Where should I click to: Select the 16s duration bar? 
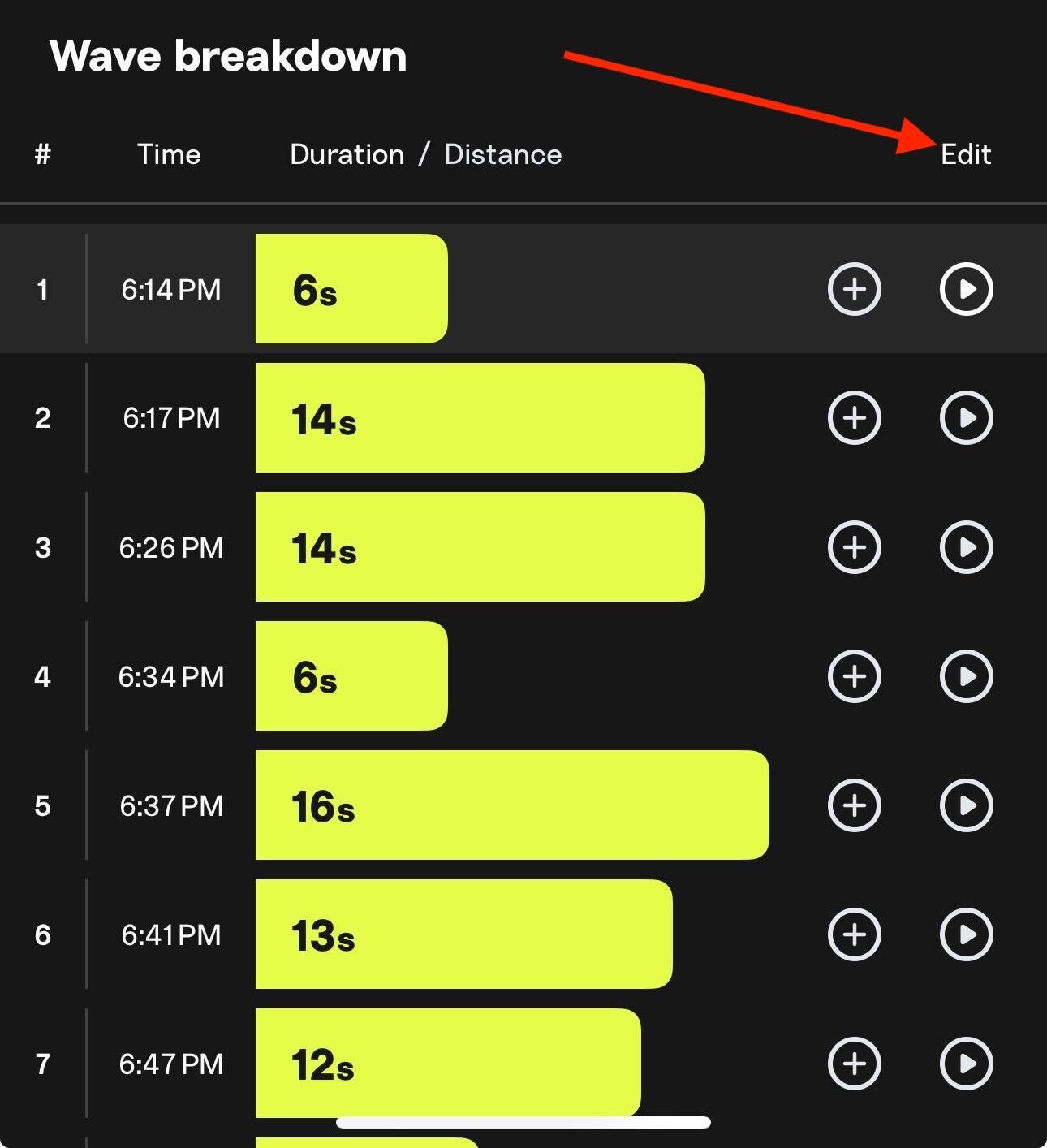pyautogui.click(x=512, y=805)
